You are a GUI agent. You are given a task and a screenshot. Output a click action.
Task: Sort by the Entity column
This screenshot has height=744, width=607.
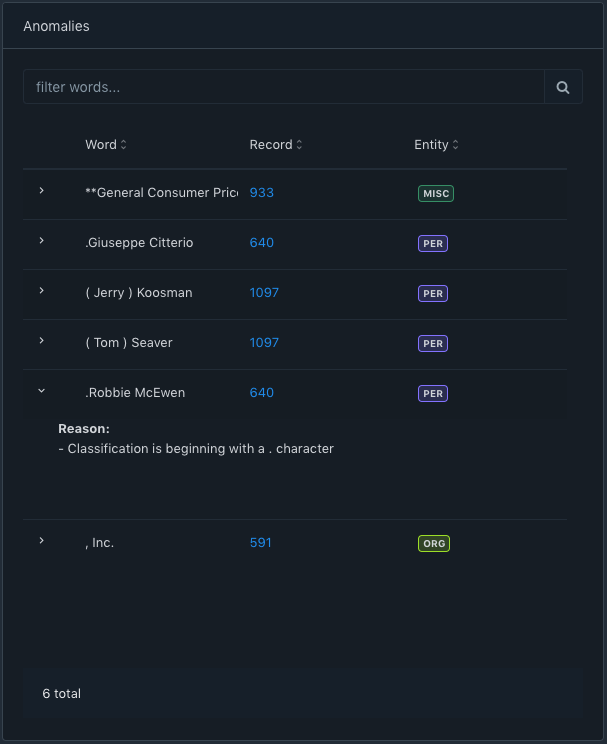(x=437, y=145)
